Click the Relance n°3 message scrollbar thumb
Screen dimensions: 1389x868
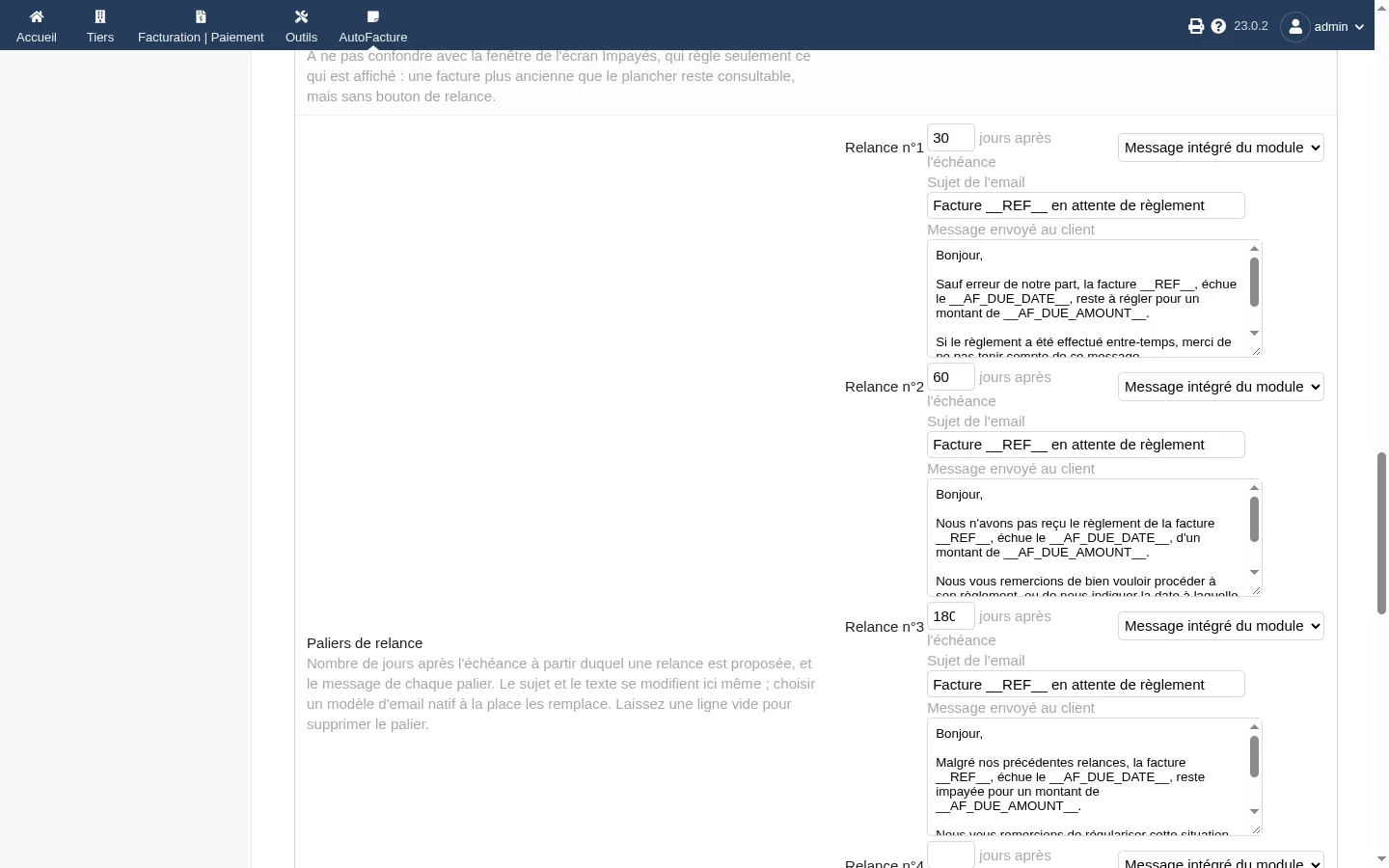pyautogui.click(x=1254, y=756)
